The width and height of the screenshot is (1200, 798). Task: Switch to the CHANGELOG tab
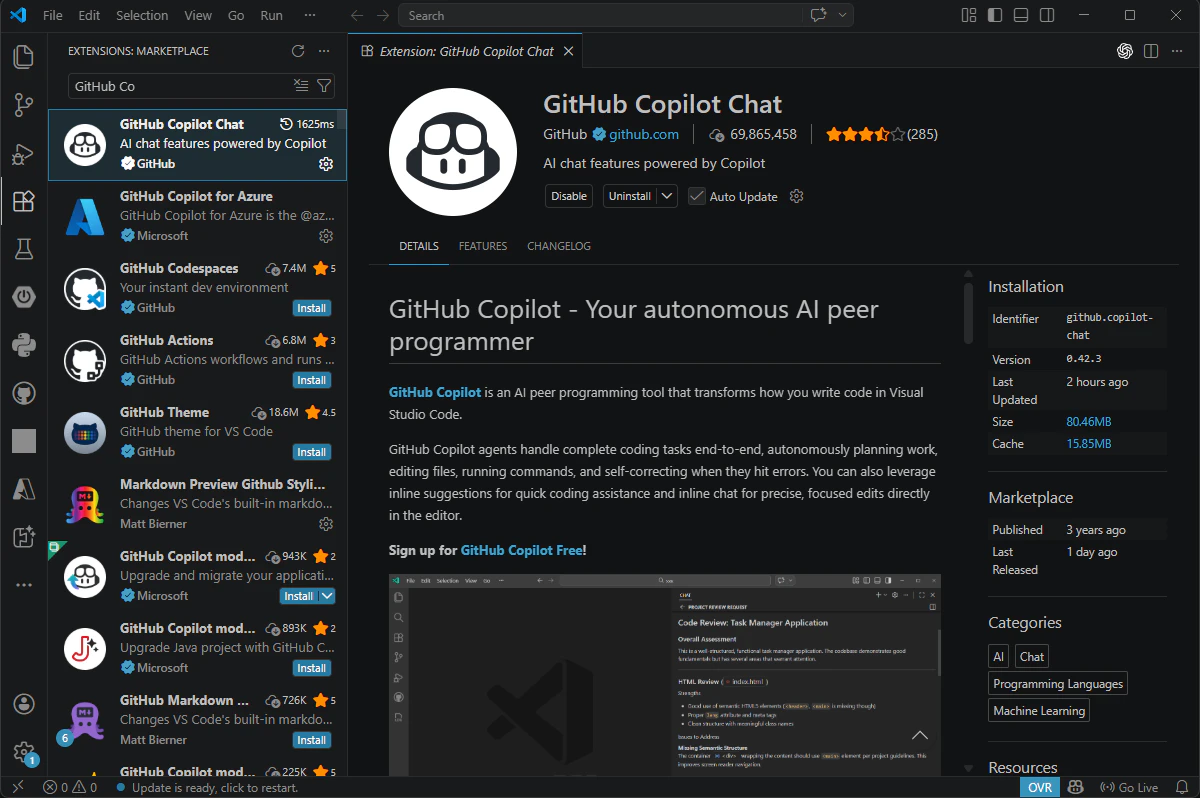559,246
